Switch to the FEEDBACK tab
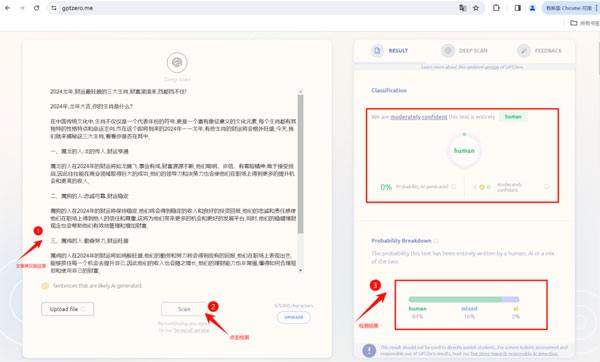 pos(540,51)
